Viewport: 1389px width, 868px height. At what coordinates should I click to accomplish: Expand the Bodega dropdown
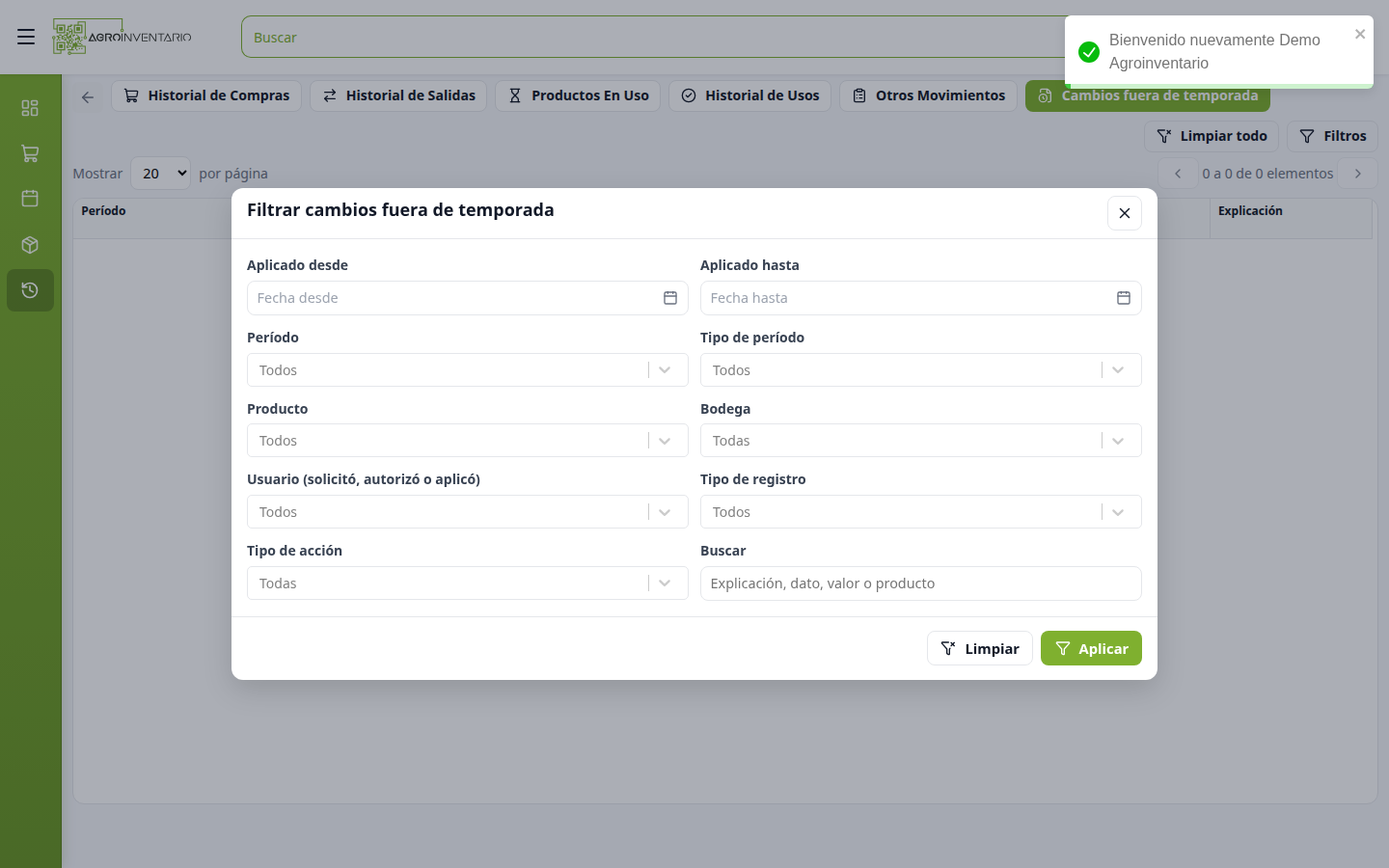[921, 441]
